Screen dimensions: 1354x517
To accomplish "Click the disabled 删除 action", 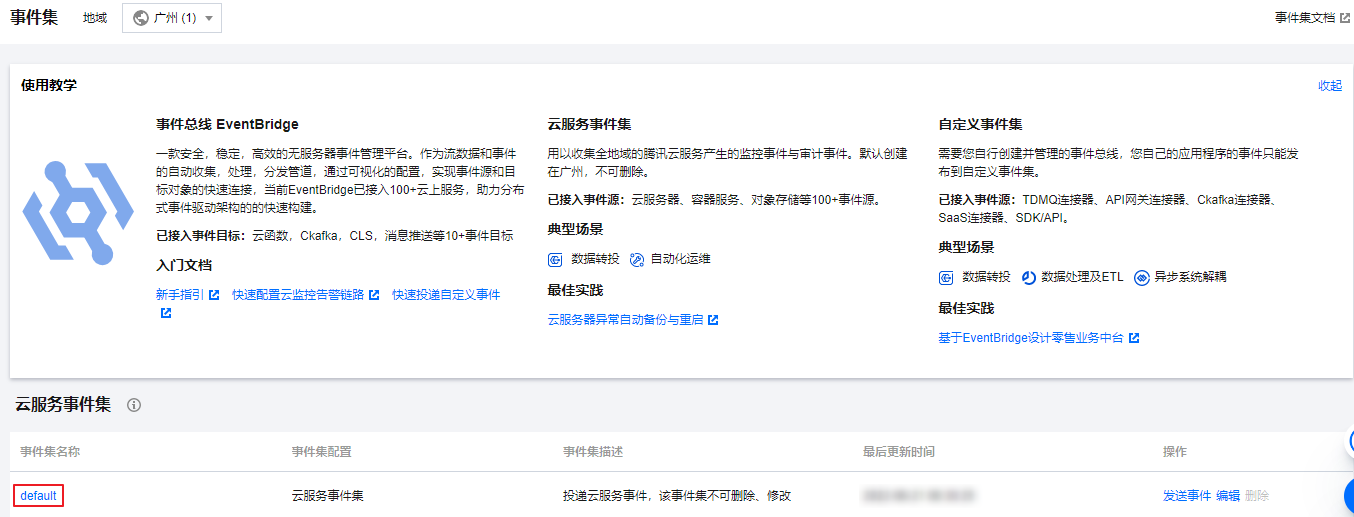I will (x=1257, y=496).
